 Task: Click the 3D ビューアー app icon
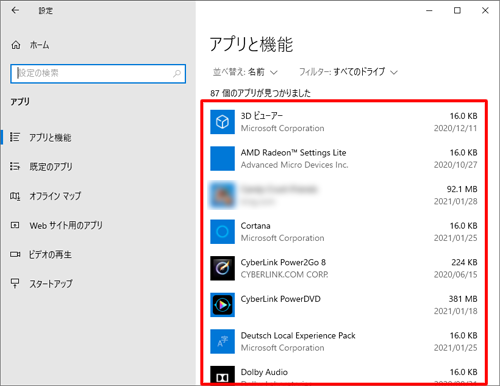[222, 122]
